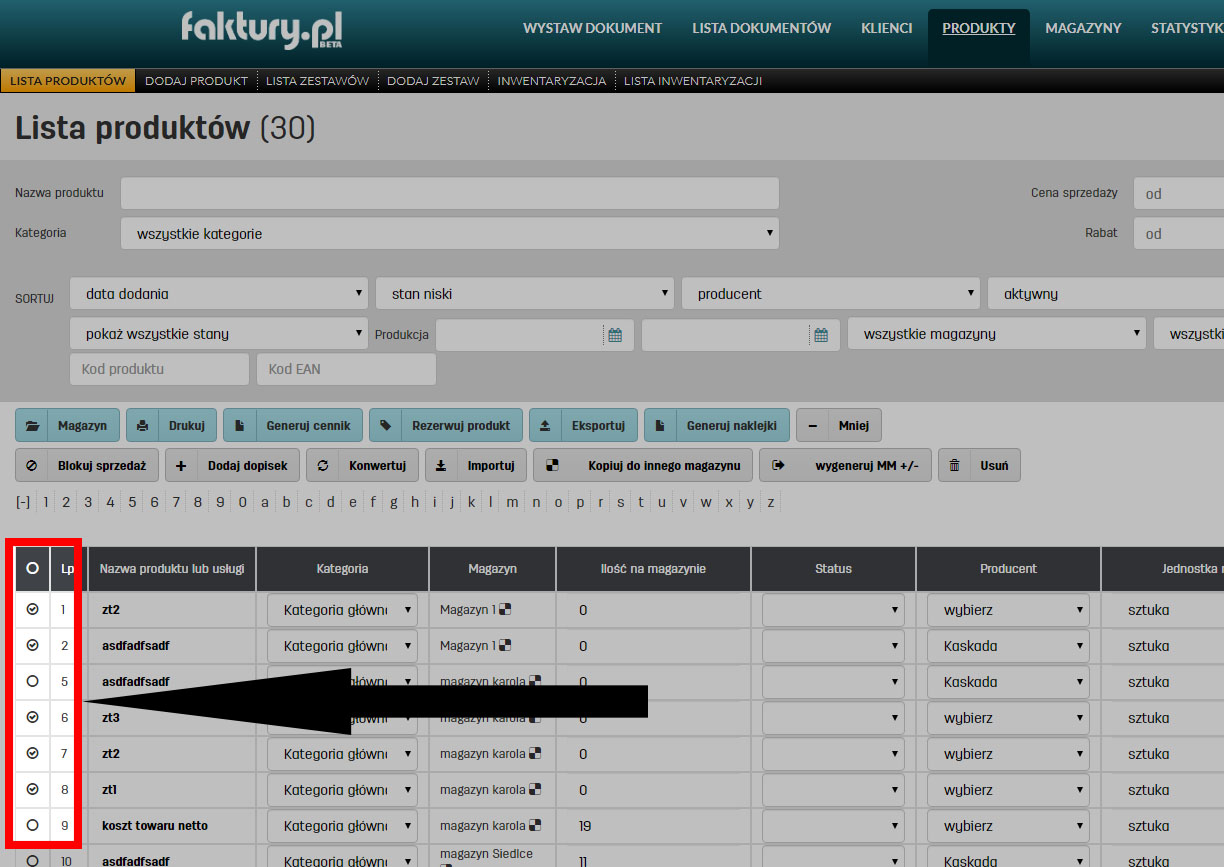Check the row checkbox for product zt3
Viewport: 1224px width, 867px height.
31,717
